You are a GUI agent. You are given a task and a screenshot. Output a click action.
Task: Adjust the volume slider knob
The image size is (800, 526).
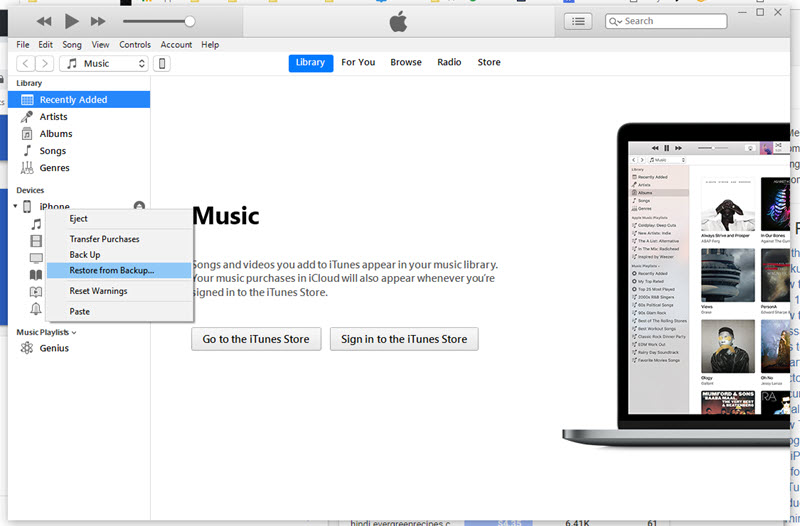tap(190, 21)
